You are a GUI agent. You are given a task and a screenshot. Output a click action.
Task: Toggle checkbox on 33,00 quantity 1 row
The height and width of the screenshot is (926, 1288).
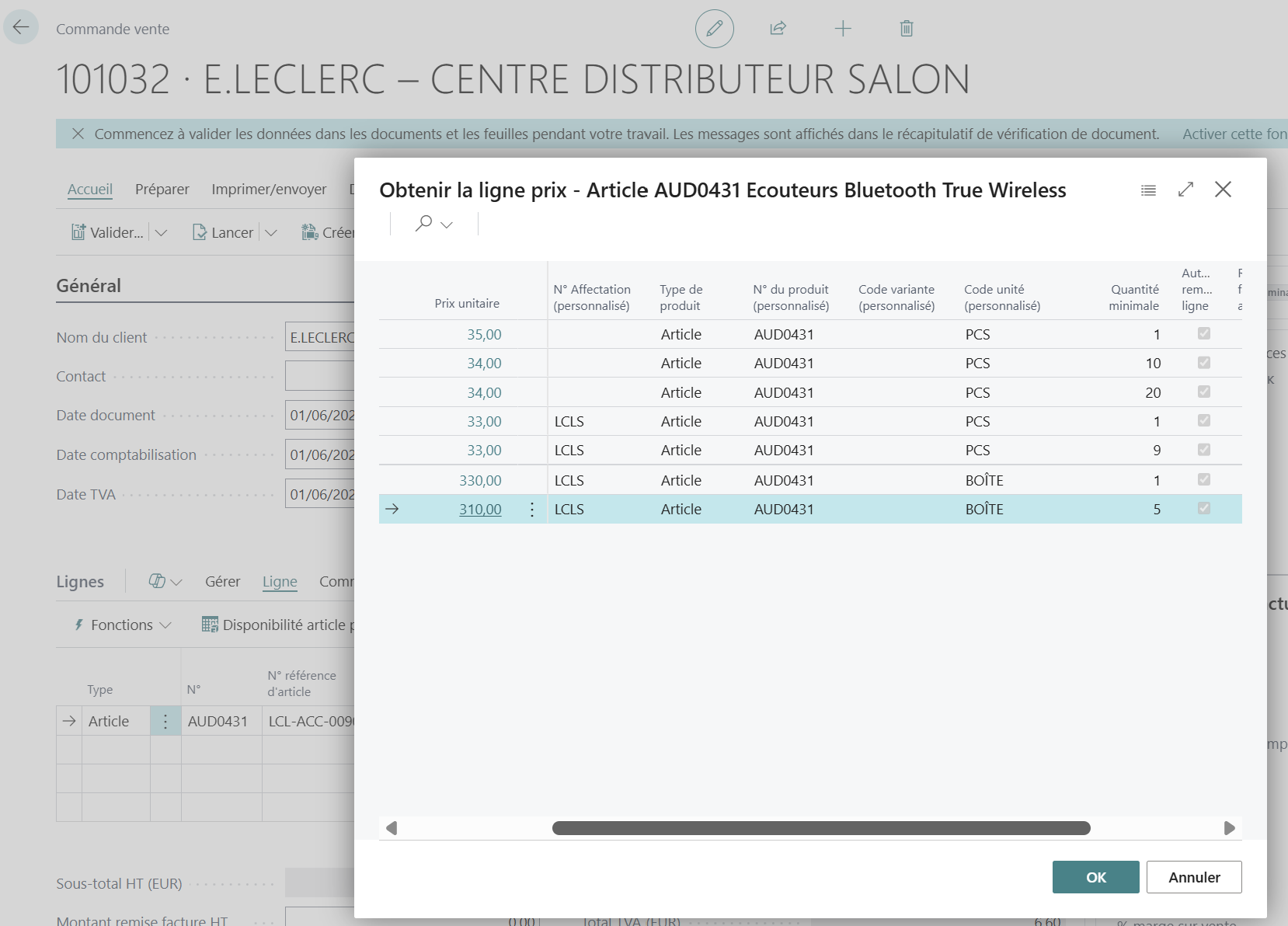pos(1204,420)
